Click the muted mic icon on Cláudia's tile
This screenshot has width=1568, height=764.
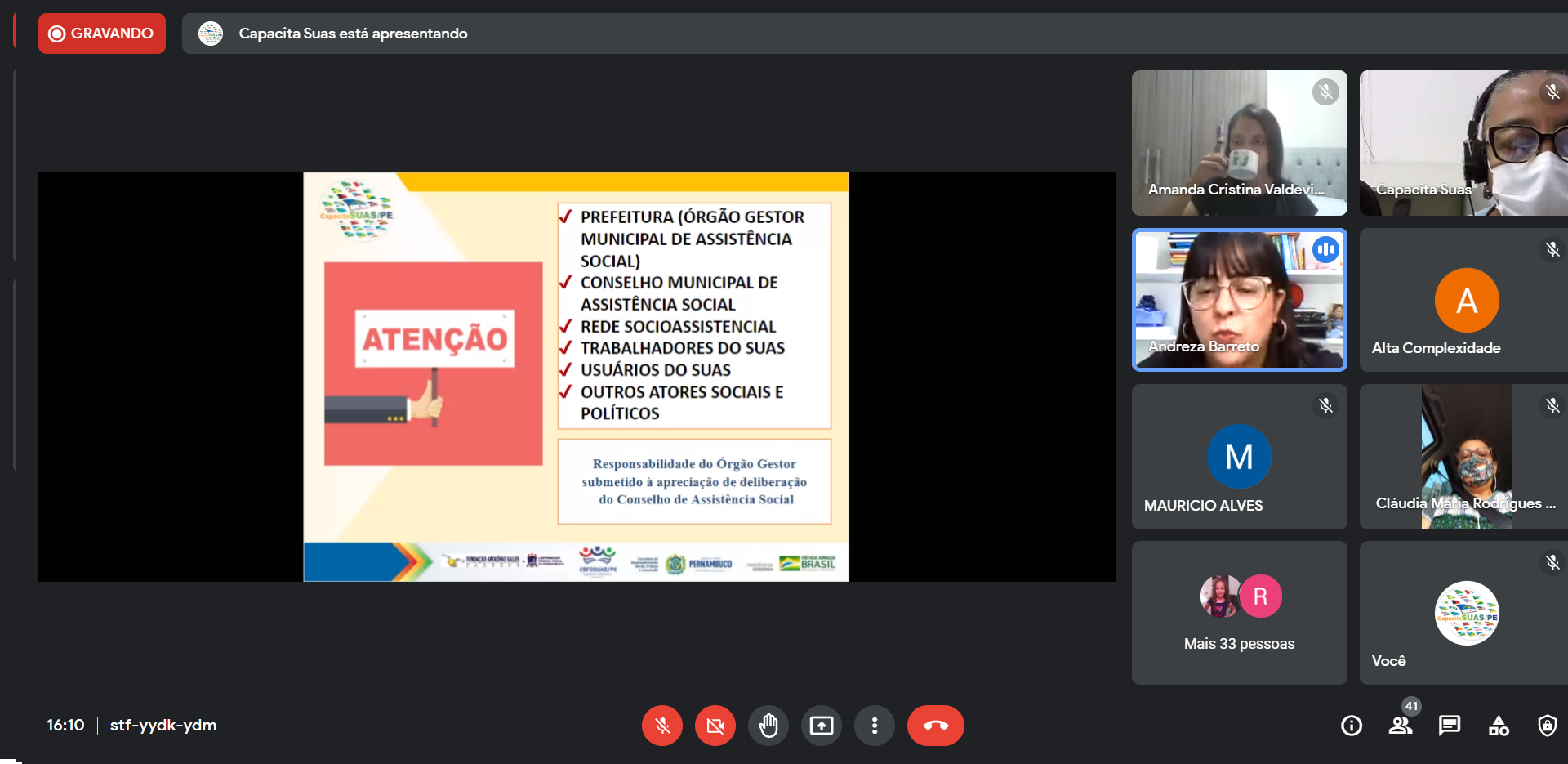point(1552,405)
